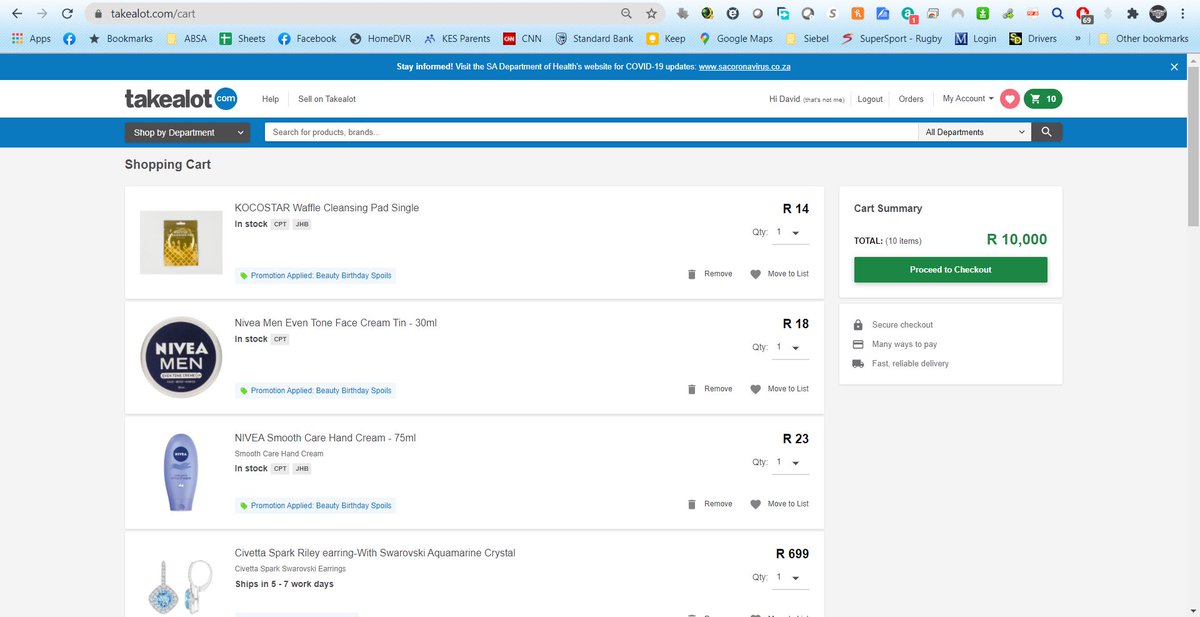
Task: Open Civetta Spark Riley earring title
Action: [374, 553]
